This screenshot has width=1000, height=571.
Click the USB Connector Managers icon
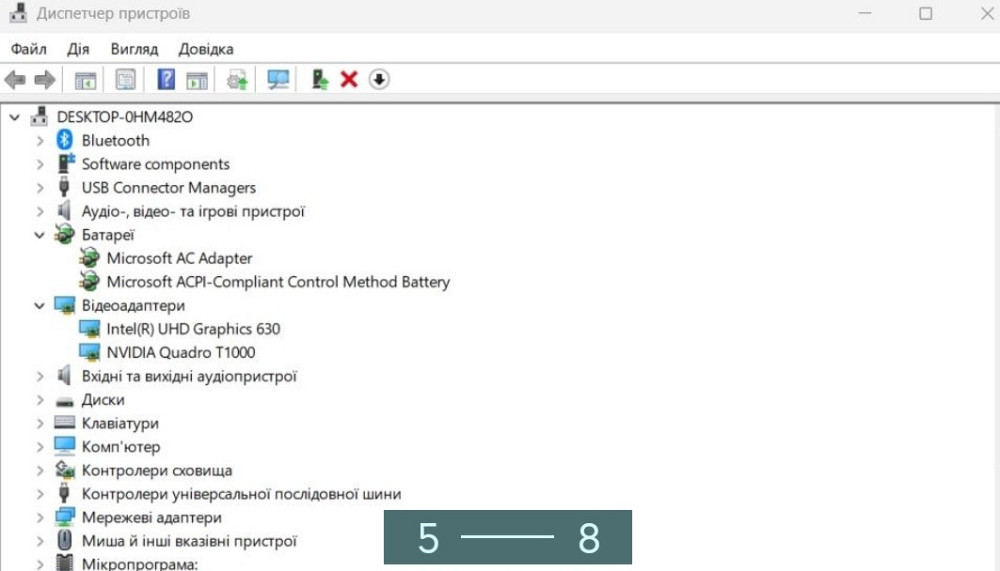pos(64,187)
